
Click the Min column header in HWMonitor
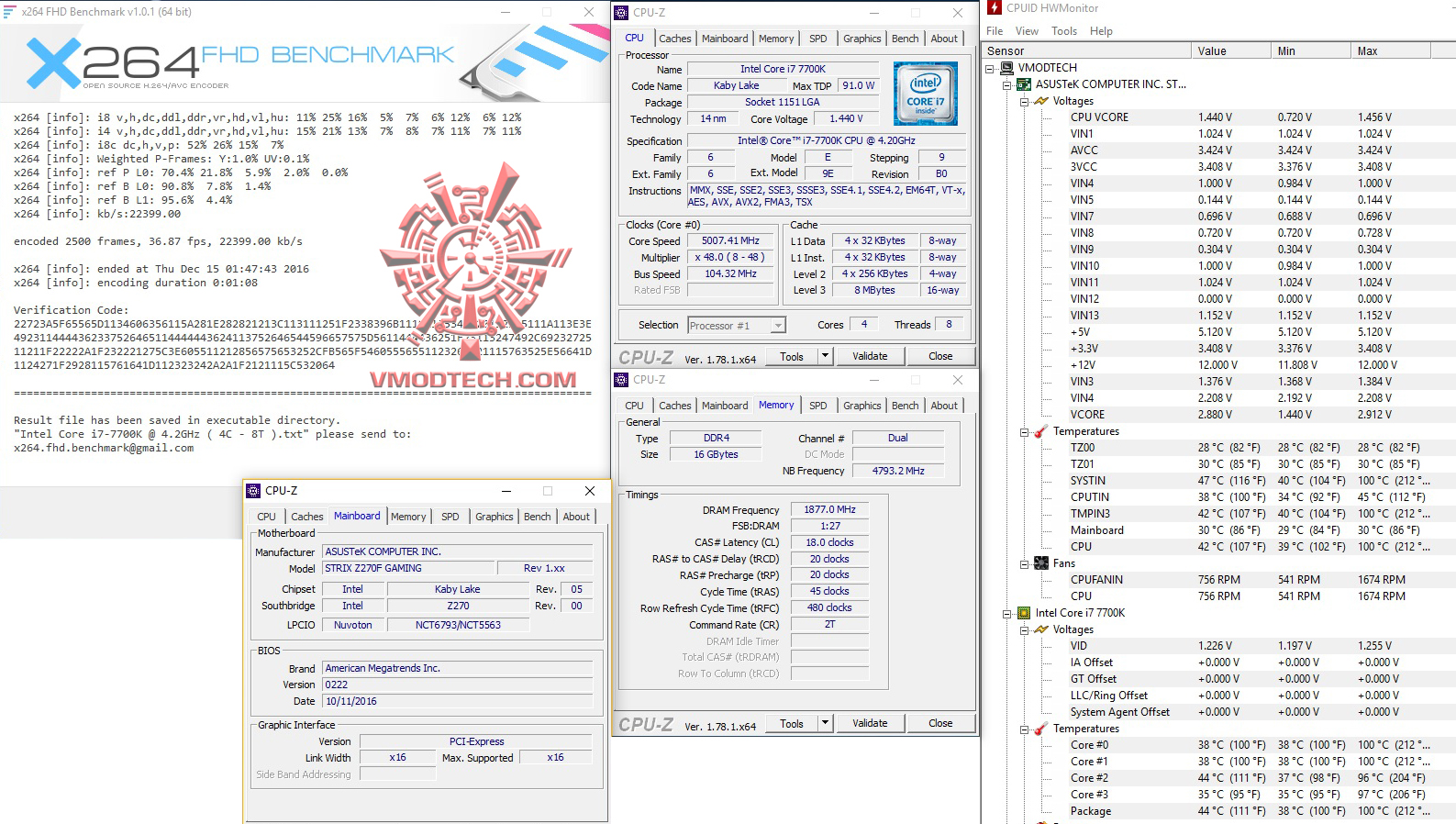click(1310, 51)
